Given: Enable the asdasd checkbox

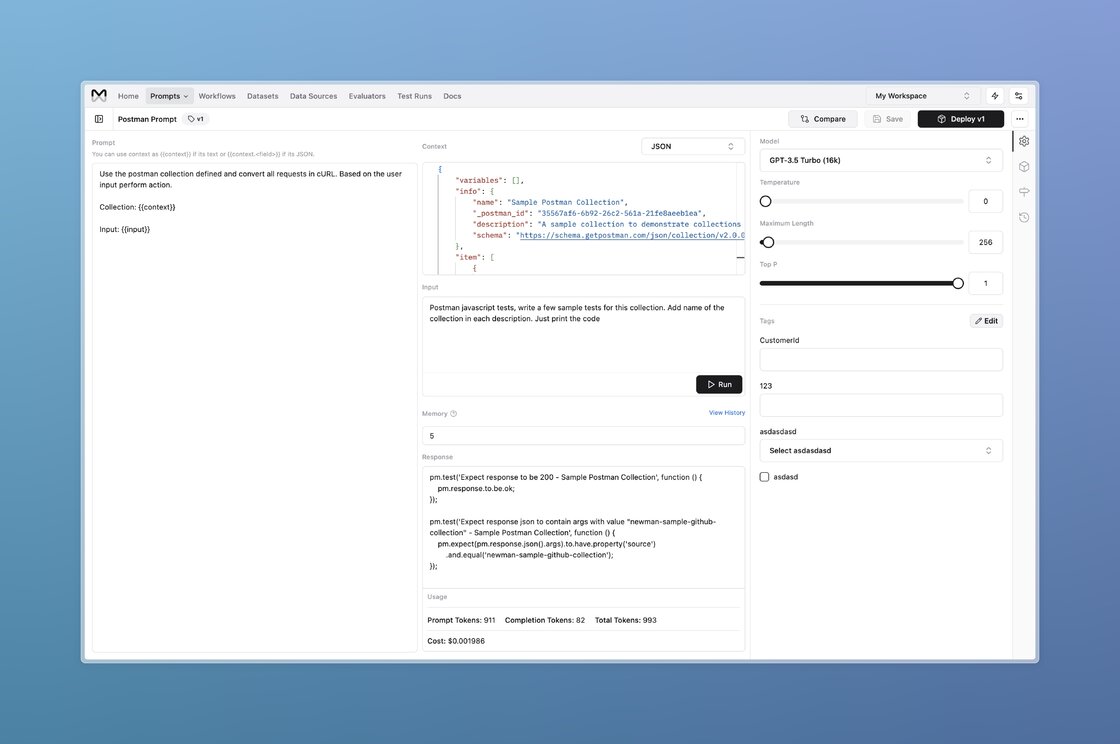Looking at the screenshot, I should pos(764,477).
